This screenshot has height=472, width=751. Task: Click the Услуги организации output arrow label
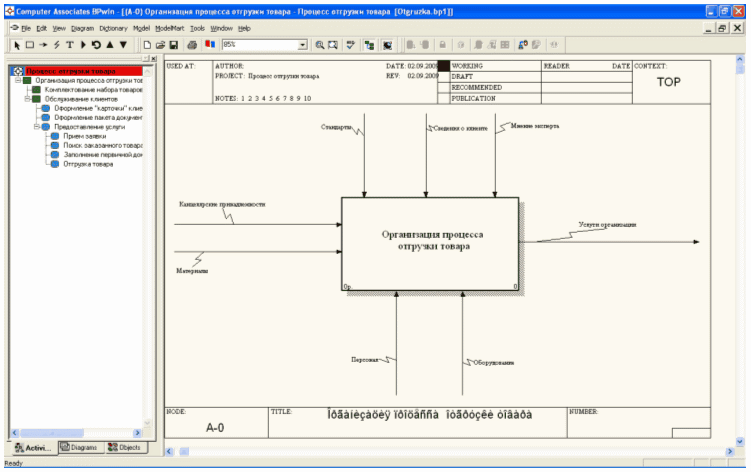(x=607, y=224)
